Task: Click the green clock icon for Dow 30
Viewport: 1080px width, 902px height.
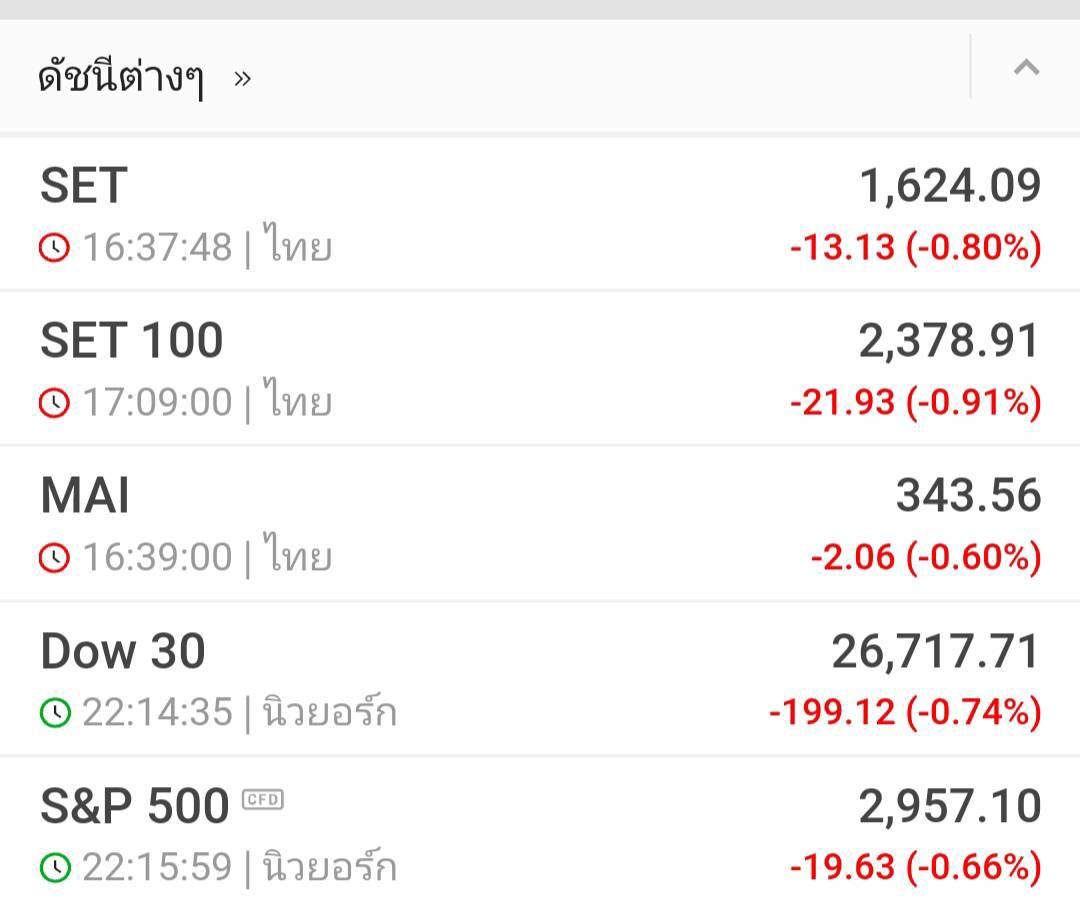Action: coord(55,712)
